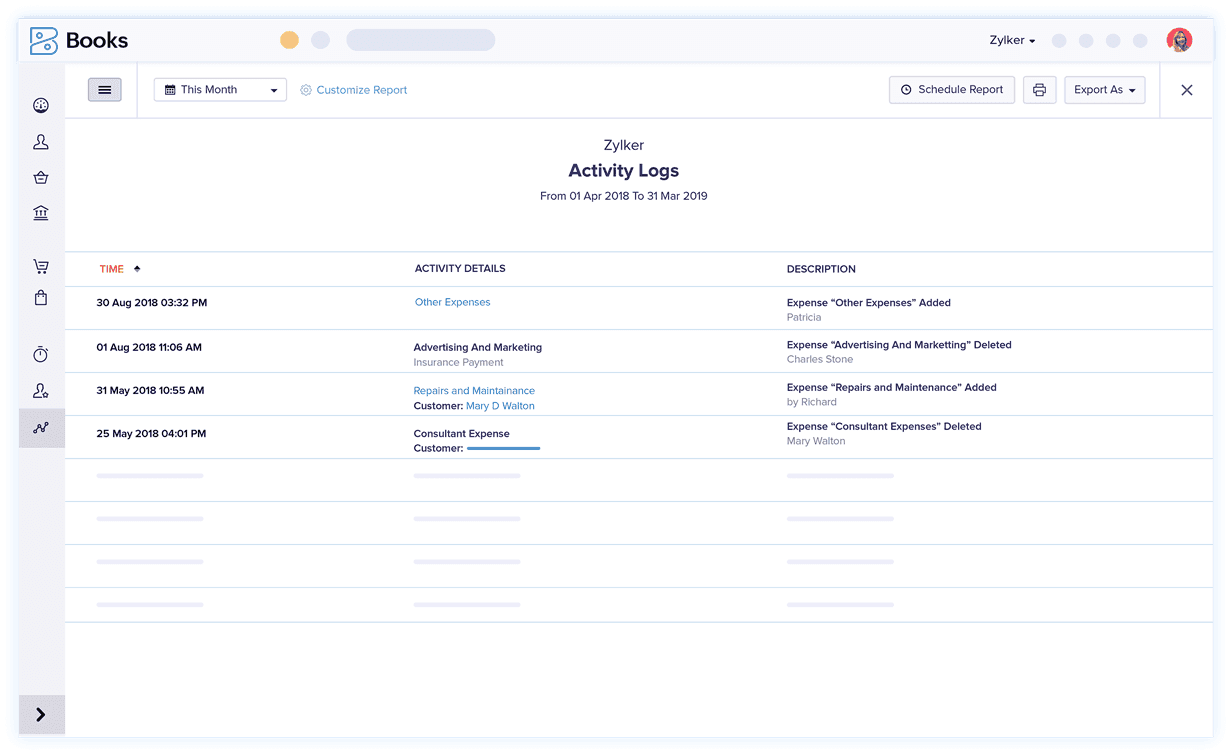This screenshot has height=755, width=1231.
Task: Expand the Zylker organization menu
Action: coord(1010,40)
